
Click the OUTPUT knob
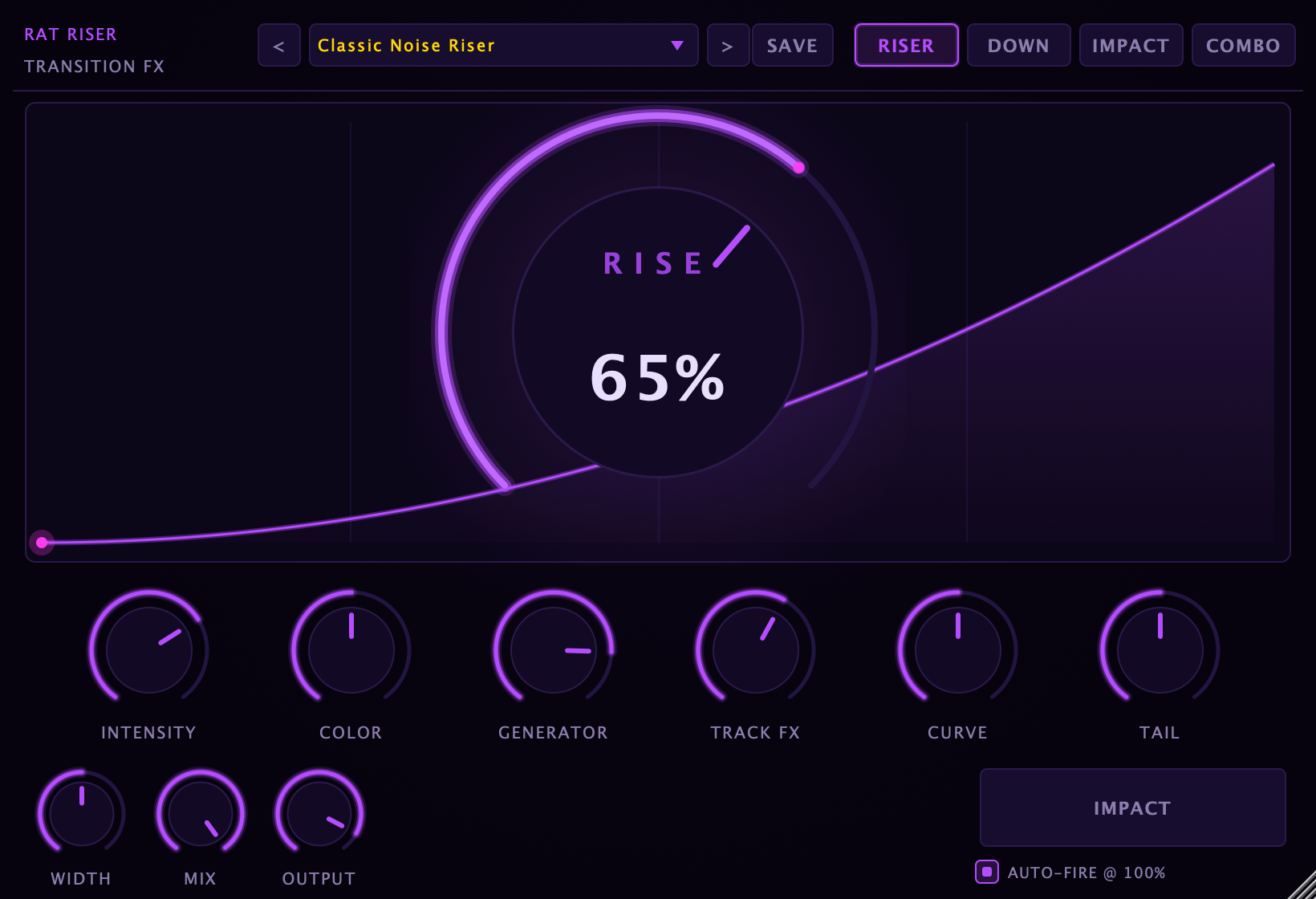point(319,813)
